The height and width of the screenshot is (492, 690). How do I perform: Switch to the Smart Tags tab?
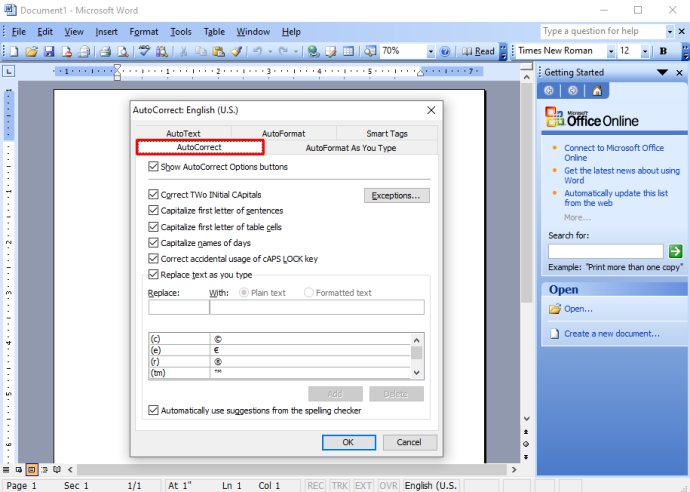[387, 133]
